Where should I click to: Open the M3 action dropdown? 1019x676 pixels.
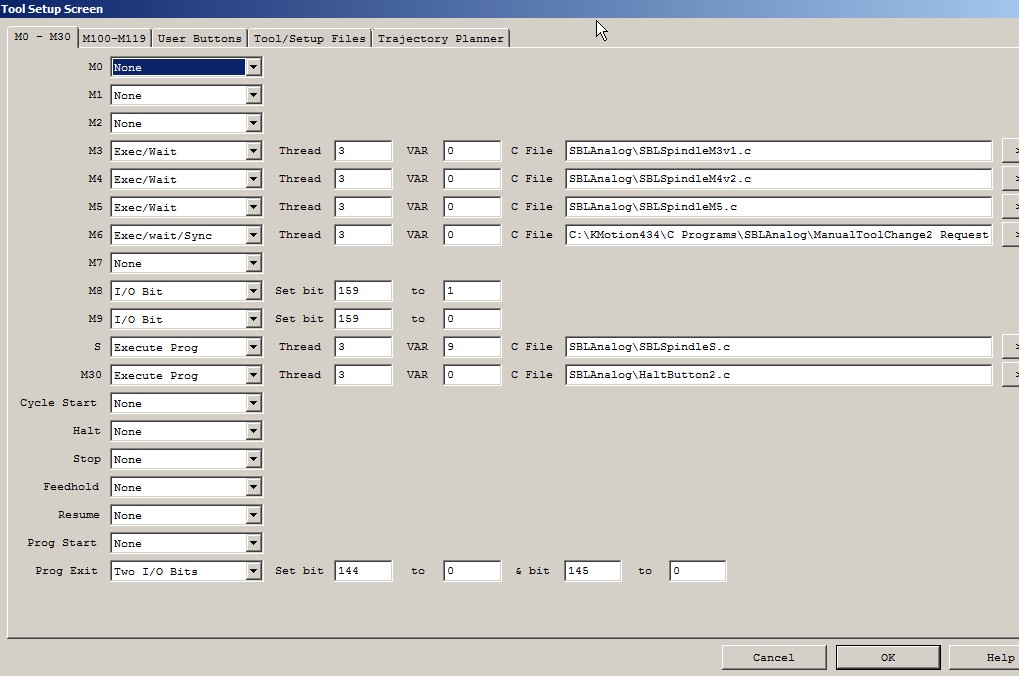point(253,151)
